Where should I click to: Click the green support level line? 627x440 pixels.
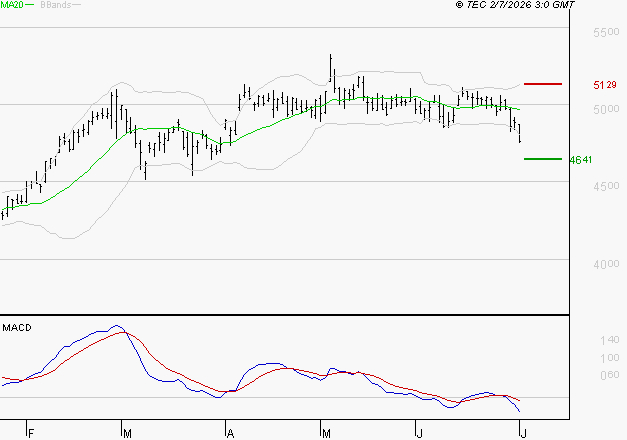coord(543,159)
